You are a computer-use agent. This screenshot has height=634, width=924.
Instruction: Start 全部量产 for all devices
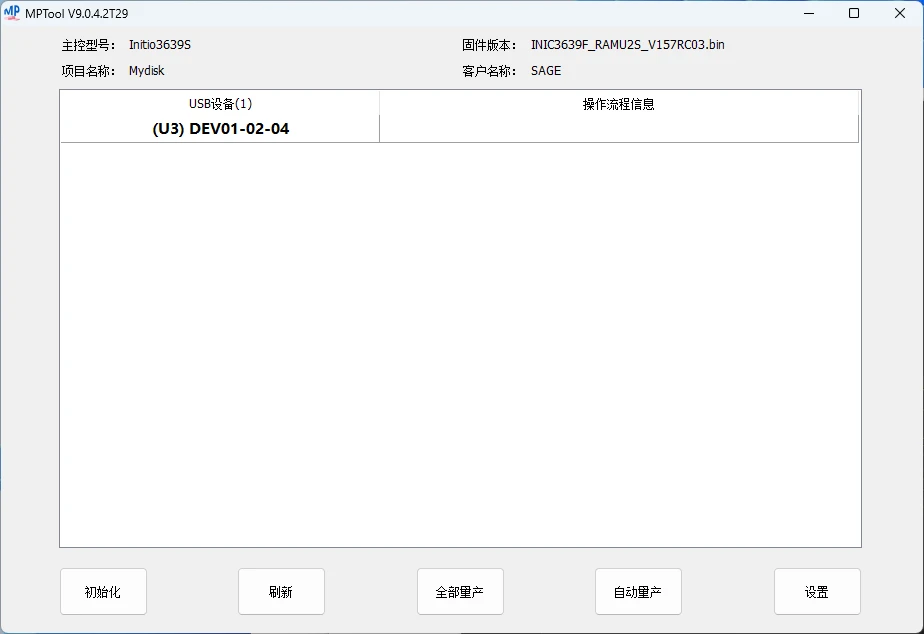tap(460, 591)
